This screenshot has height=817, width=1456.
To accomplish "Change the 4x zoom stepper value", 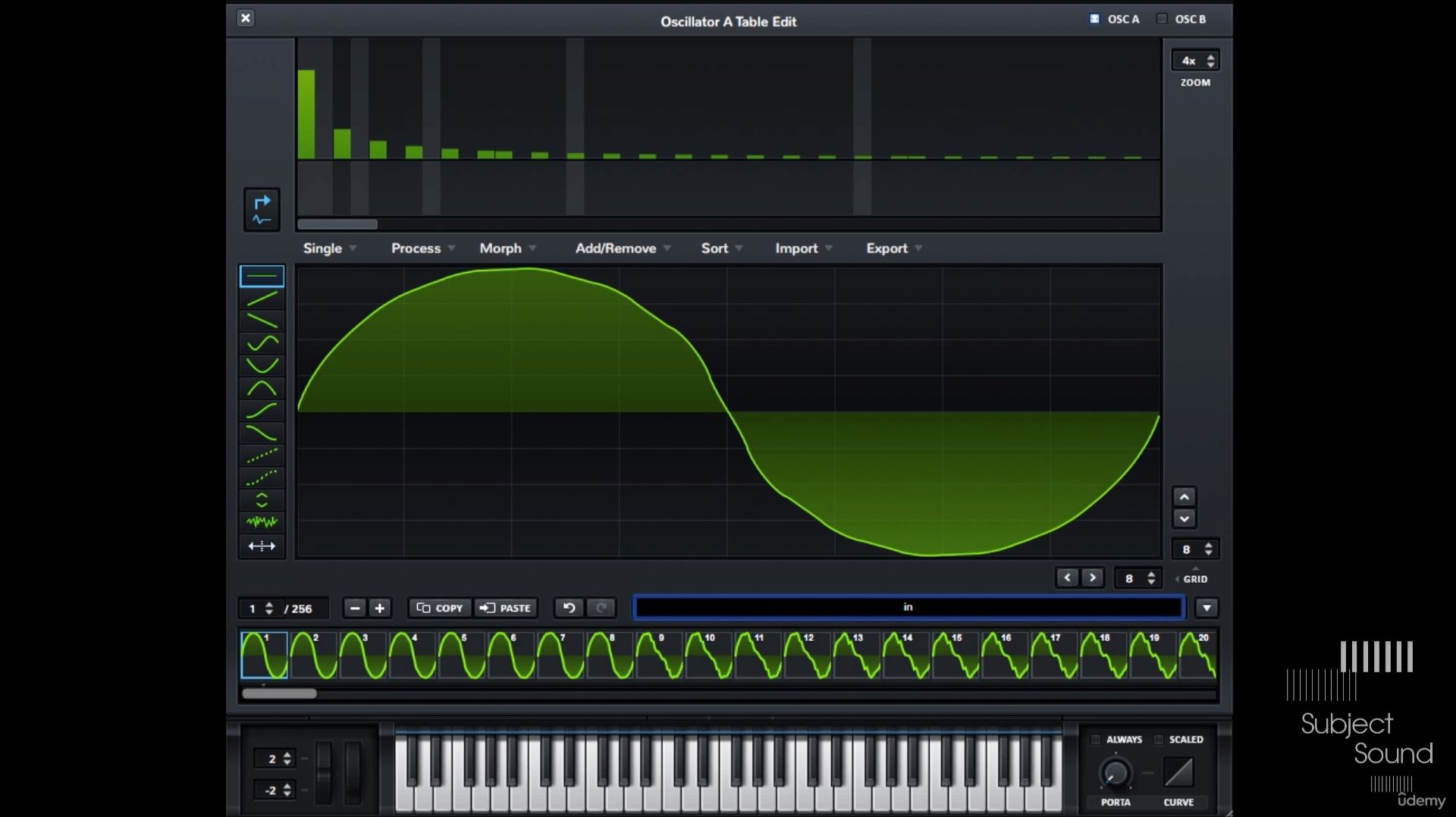I will click(x=1195, y=61).
